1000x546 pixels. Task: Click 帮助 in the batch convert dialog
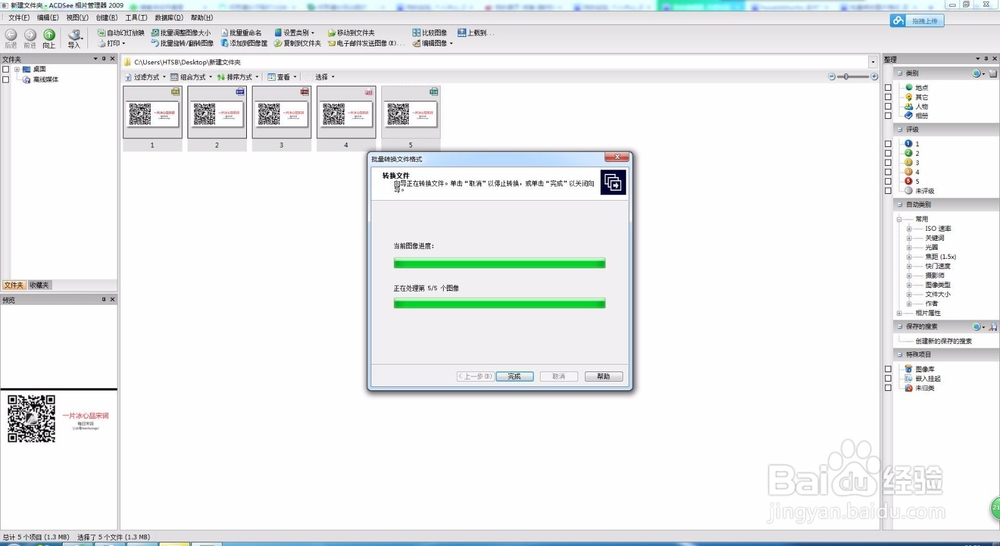[x=603, y=376]
